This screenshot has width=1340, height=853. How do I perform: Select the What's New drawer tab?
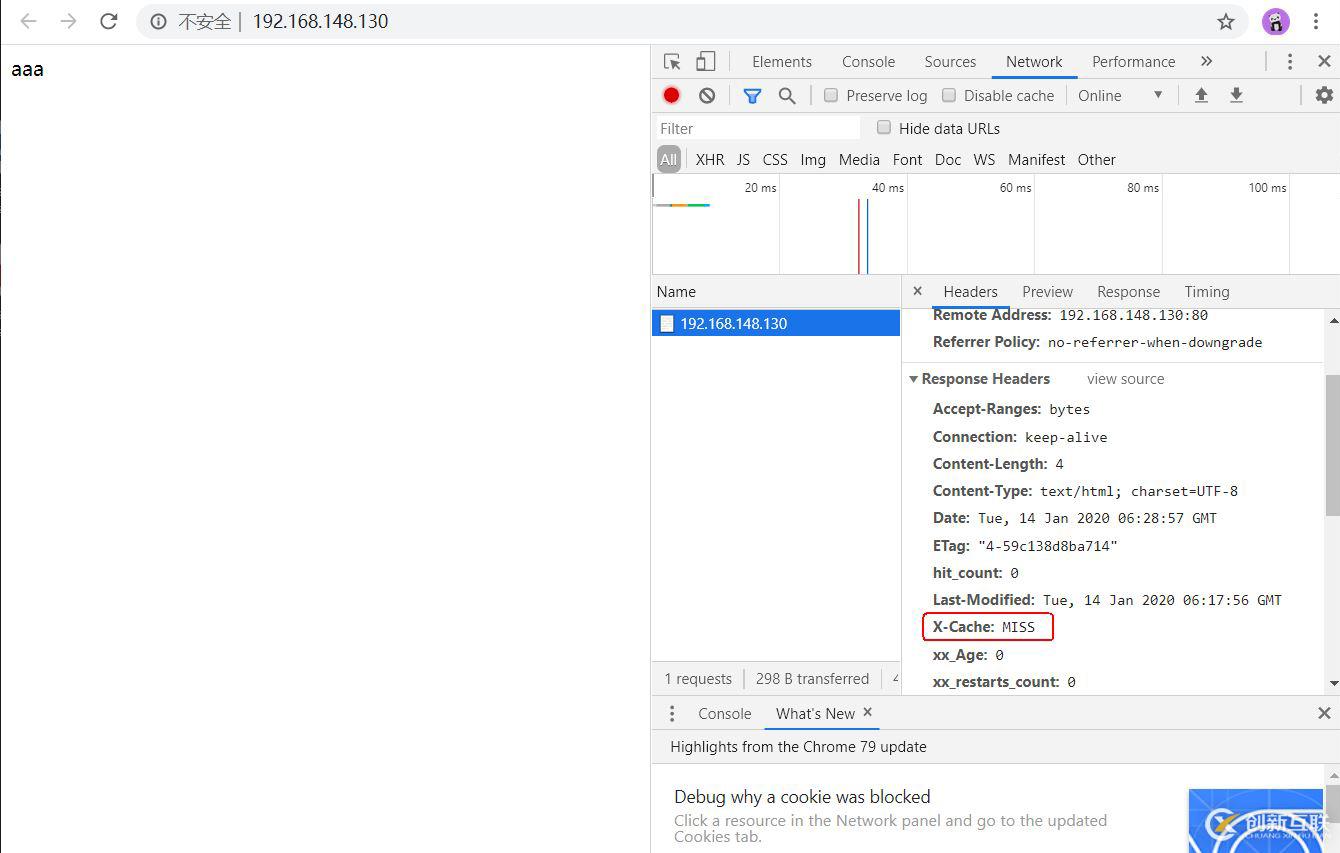coord(815,713)
